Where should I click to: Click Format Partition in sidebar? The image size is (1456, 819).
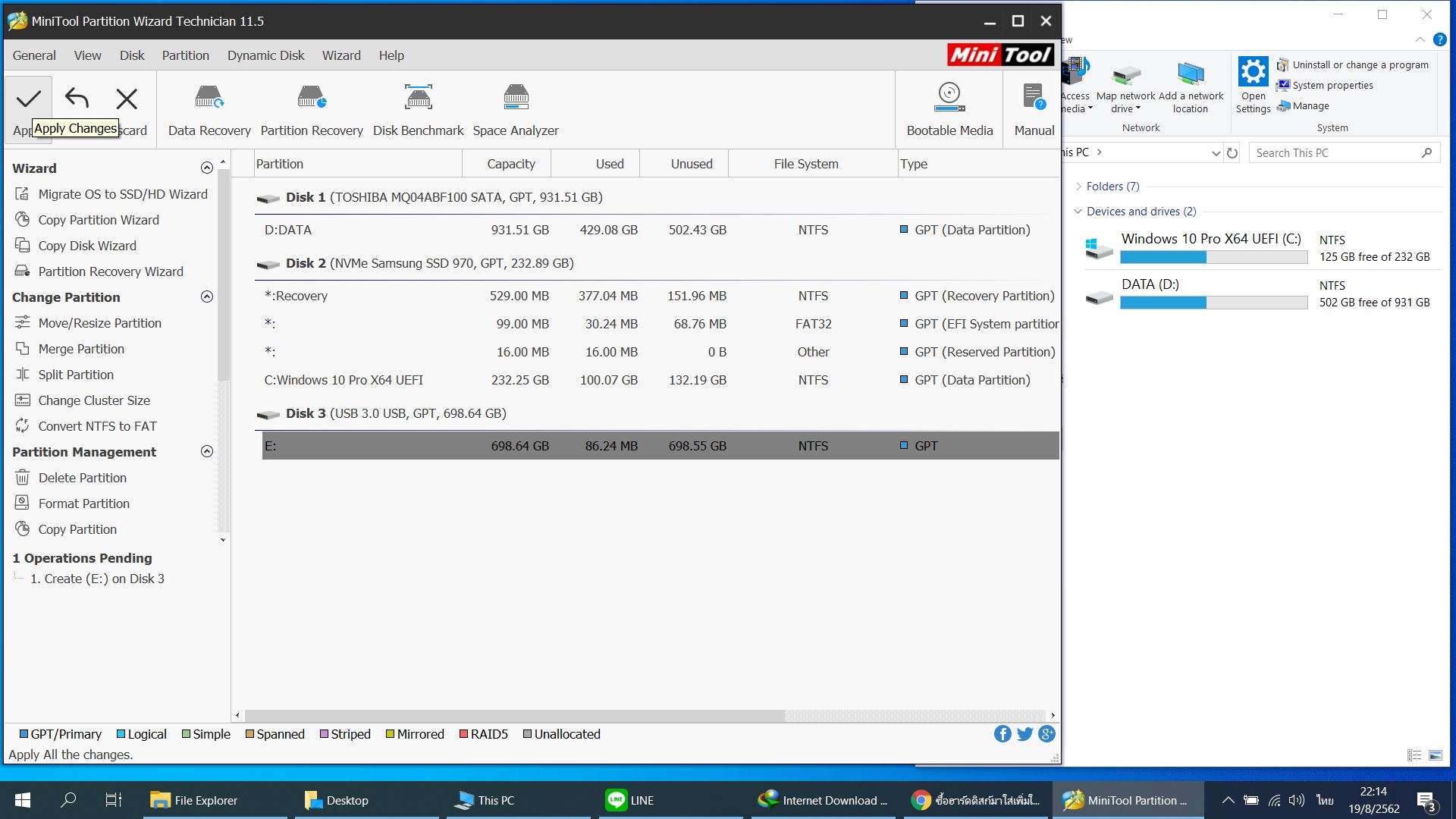click(x=83, y=504)
